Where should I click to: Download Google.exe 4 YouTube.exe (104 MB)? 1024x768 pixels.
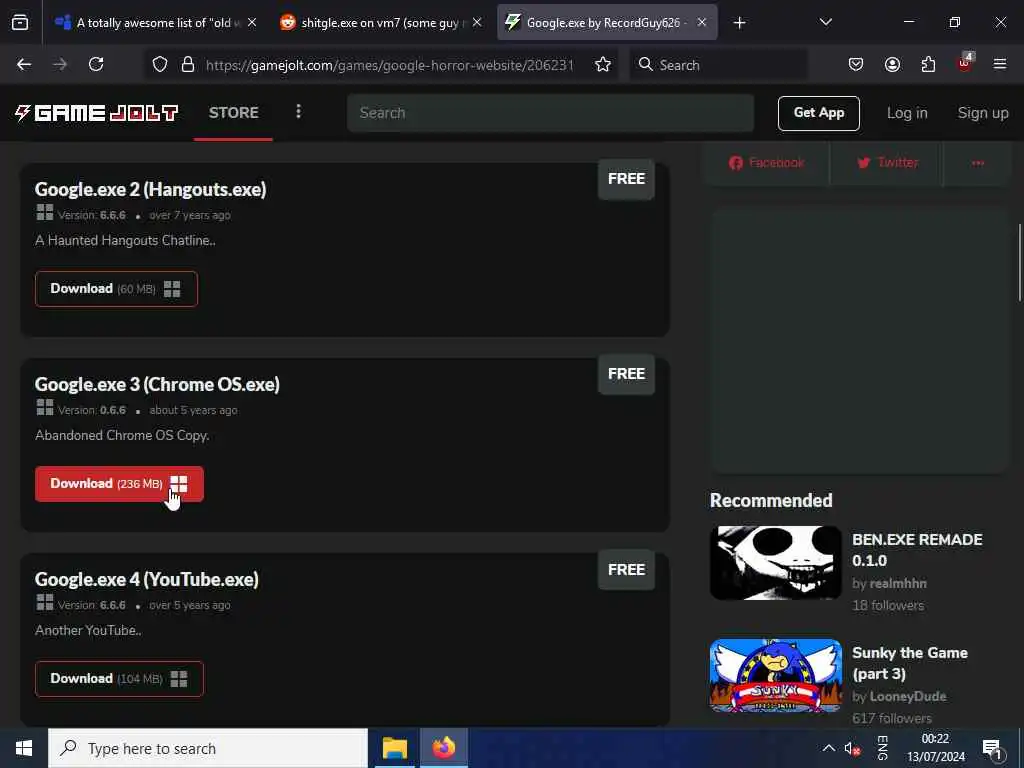(120, 679)
